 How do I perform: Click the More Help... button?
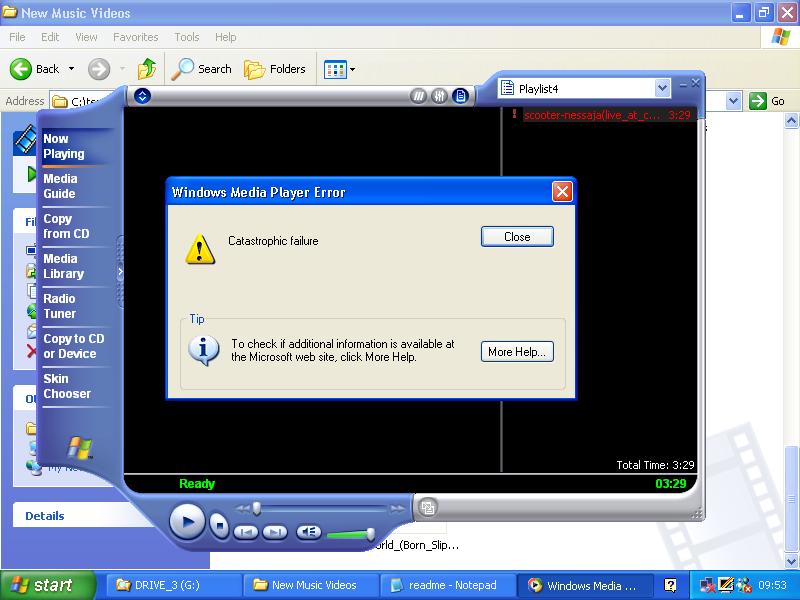click(517, 352)
